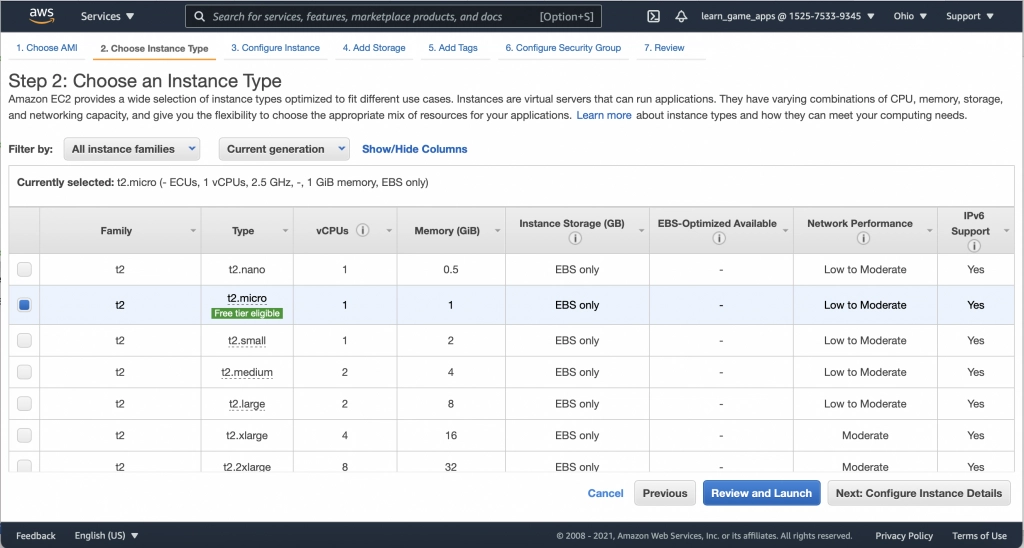Image resolution: width=1024 pixels, height=548 pixels.
Task: Click the Cancel link
Action: click(x=605, y=493)
